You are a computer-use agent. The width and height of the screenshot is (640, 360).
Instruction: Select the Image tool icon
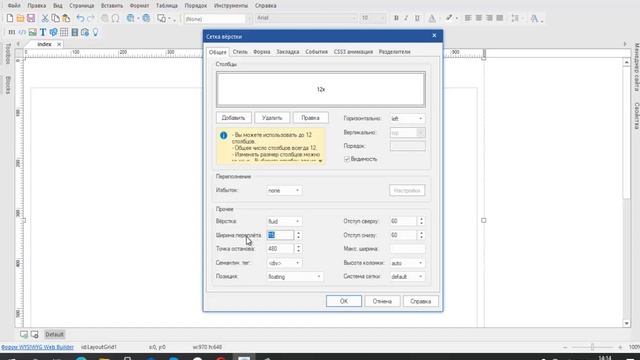[32, 32]
